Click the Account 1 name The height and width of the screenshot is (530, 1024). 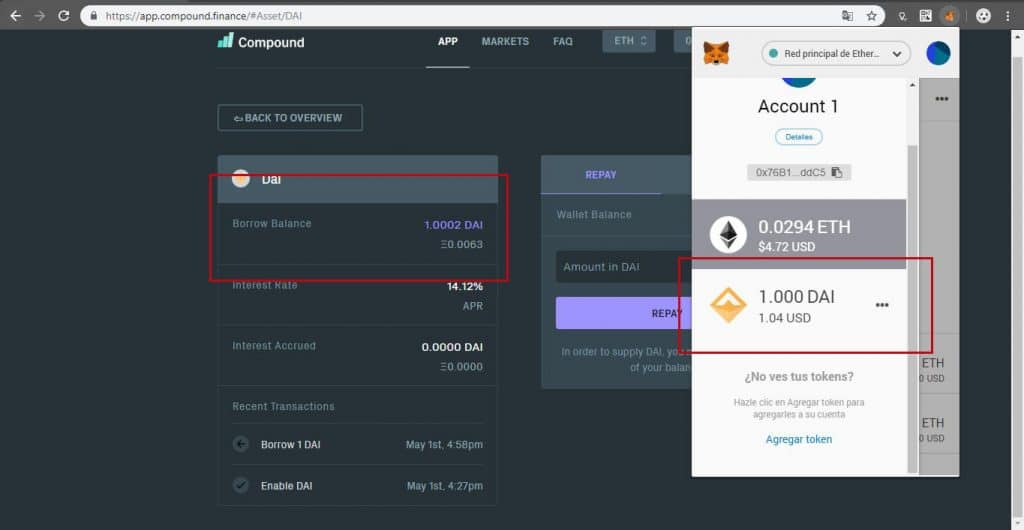click(x=798, y=106)
